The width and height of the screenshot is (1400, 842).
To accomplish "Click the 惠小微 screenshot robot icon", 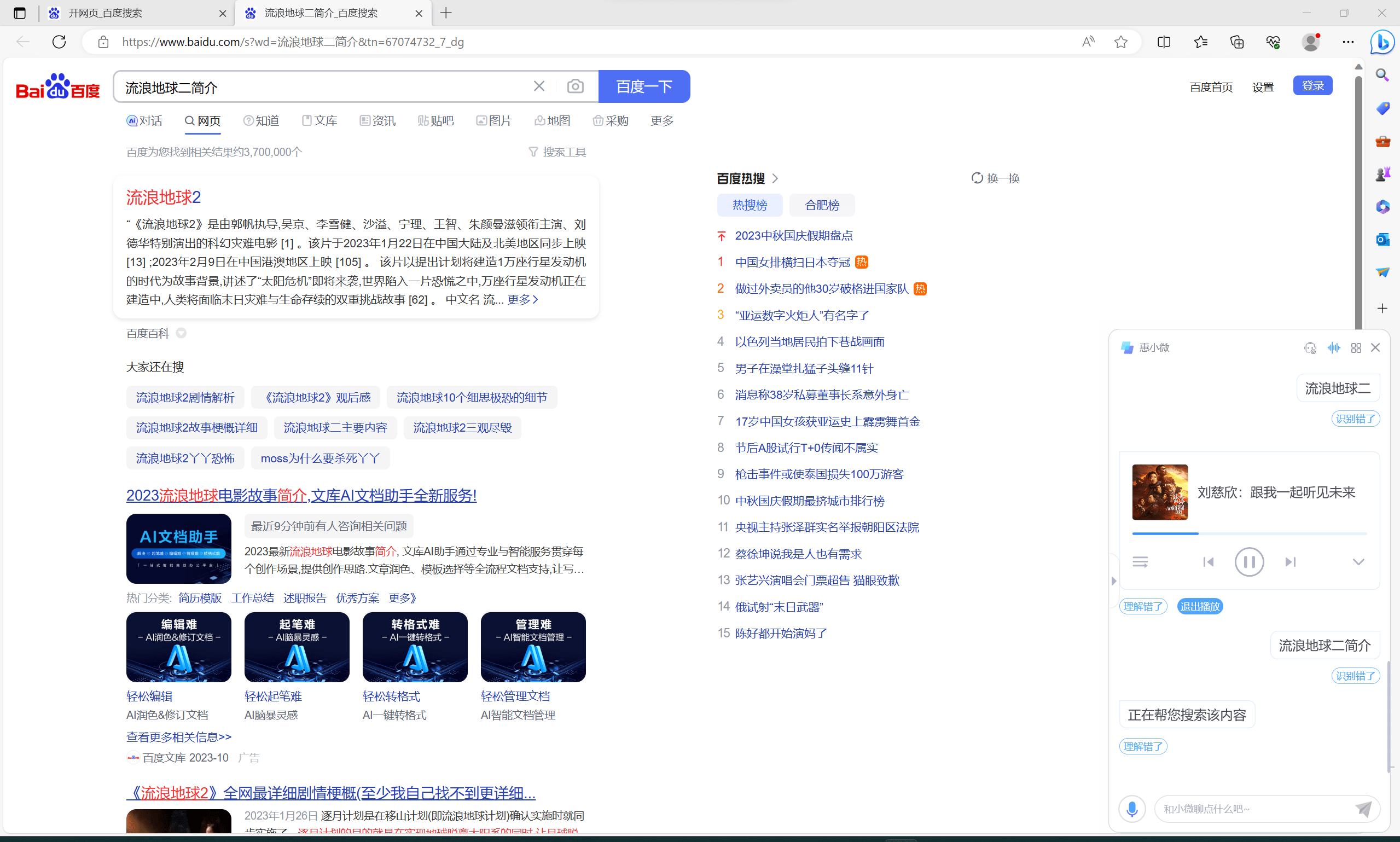I will click(x=1310, y=348).
